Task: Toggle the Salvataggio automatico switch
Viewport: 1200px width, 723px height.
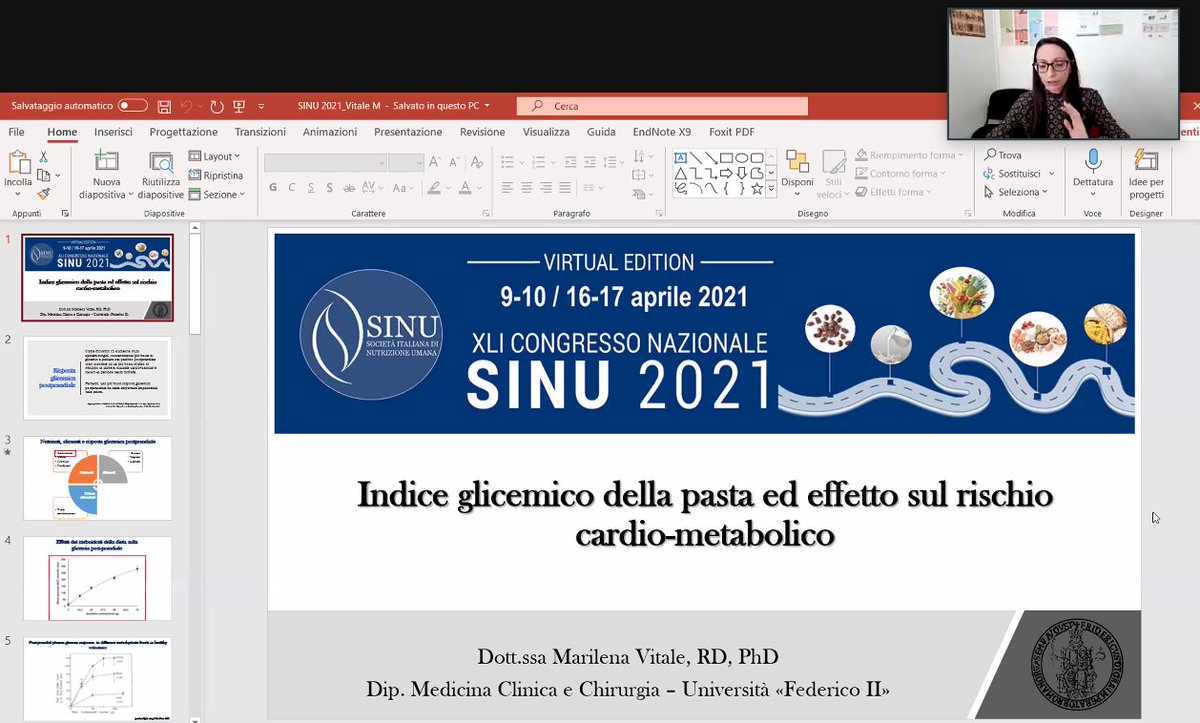Action: (132, 106)
